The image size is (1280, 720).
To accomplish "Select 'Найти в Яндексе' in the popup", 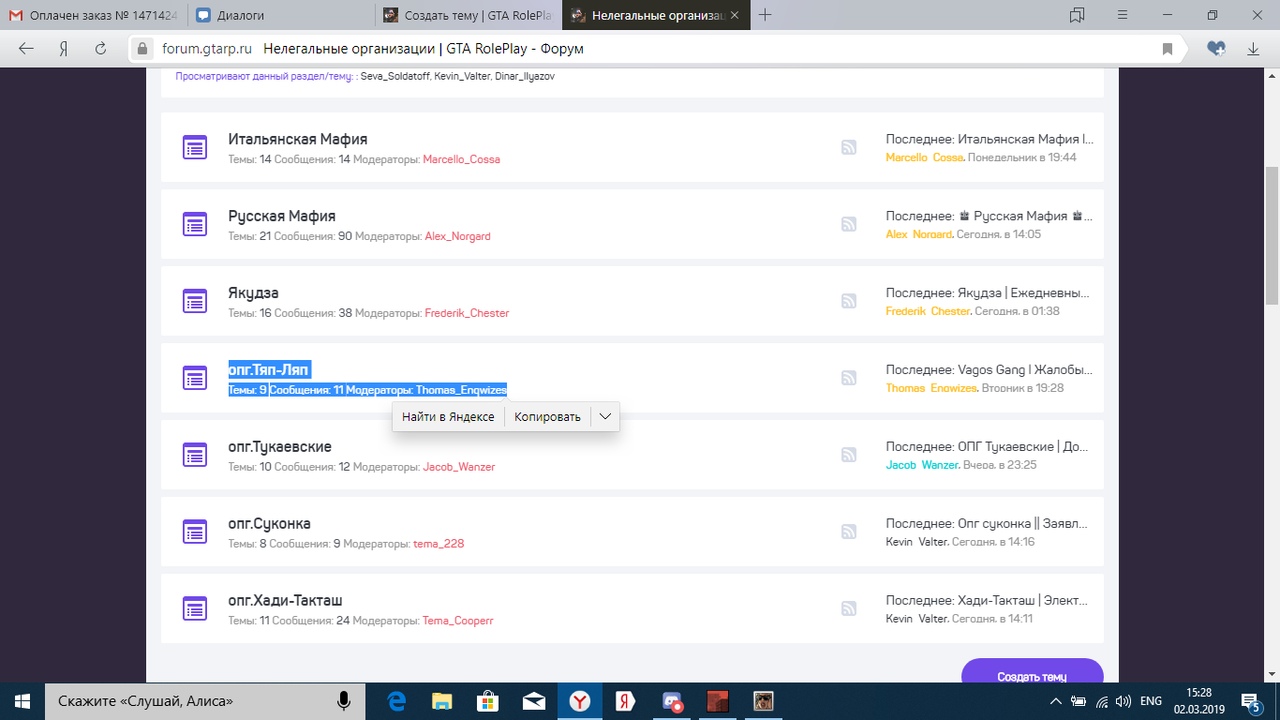I will pos(448,417).
